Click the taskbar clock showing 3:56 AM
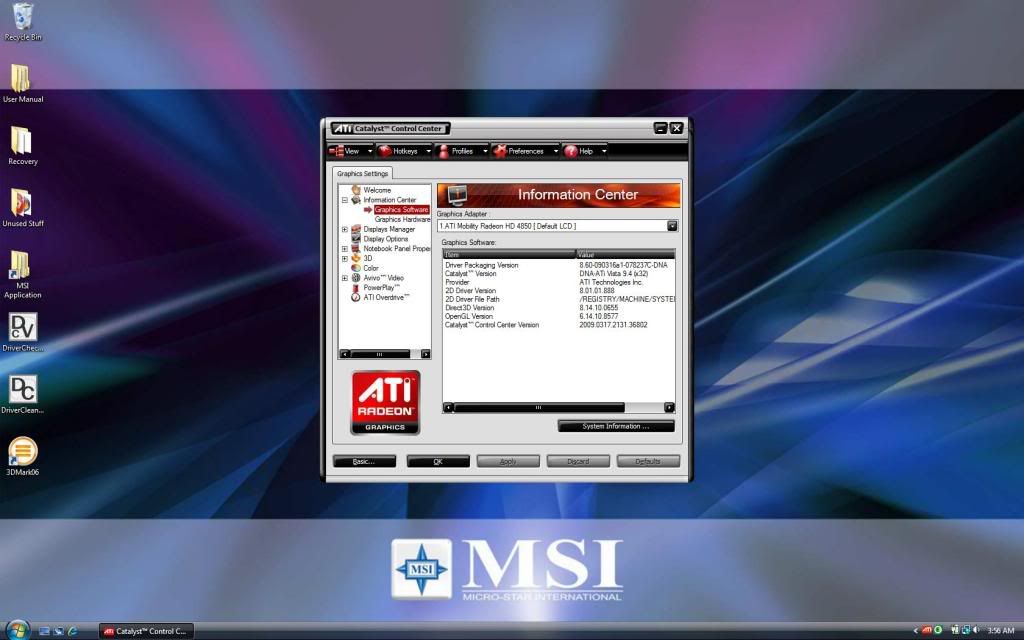This screenshot has height=640, width=1024. point(1000,631)
